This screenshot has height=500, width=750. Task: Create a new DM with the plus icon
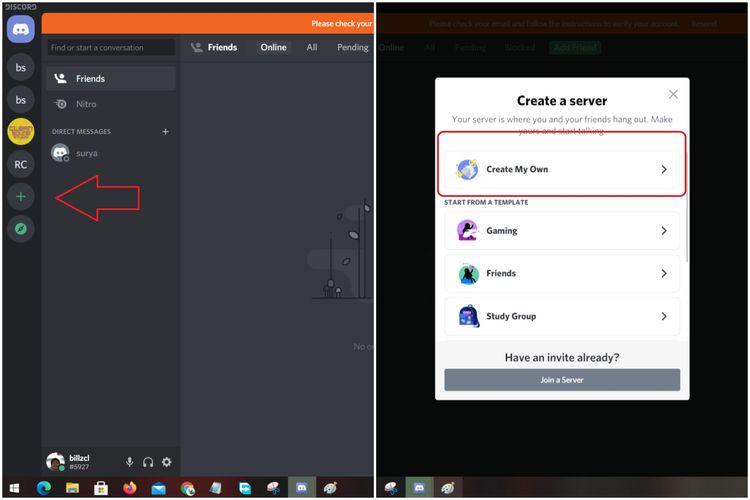click(x=165, y=132)
